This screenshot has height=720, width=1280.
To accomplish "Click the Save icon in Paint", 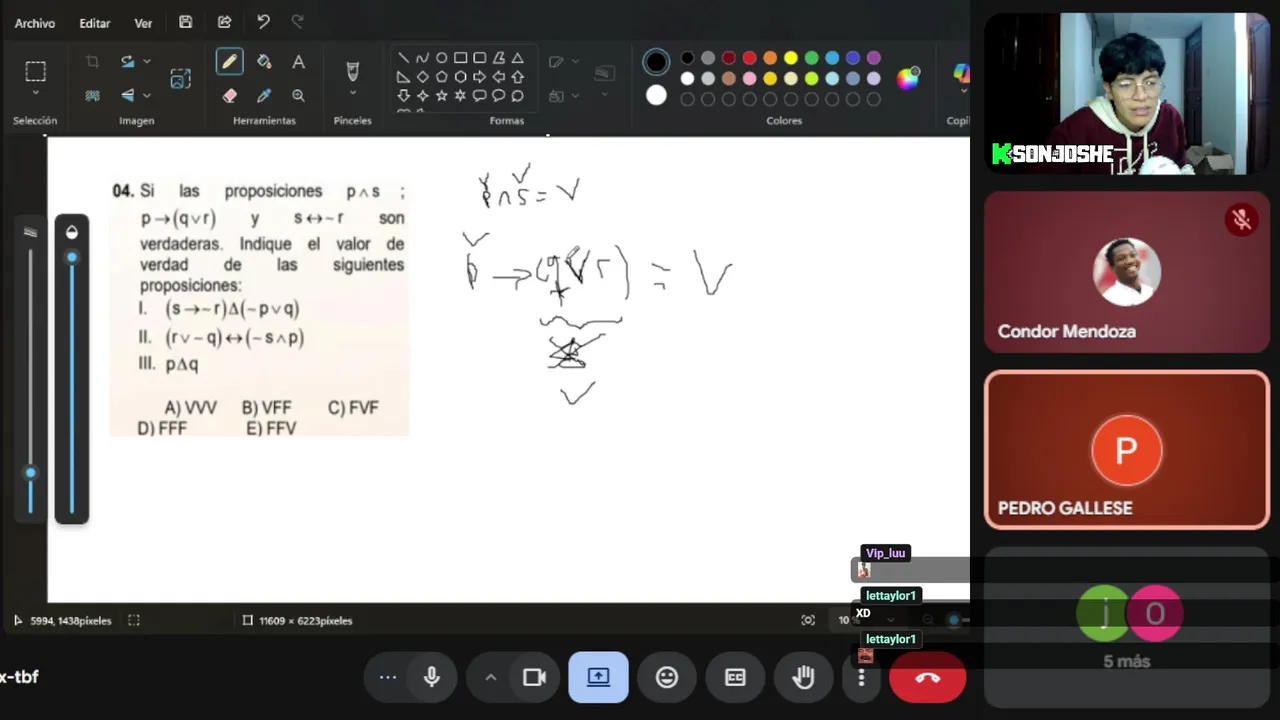I will [185, 22].
